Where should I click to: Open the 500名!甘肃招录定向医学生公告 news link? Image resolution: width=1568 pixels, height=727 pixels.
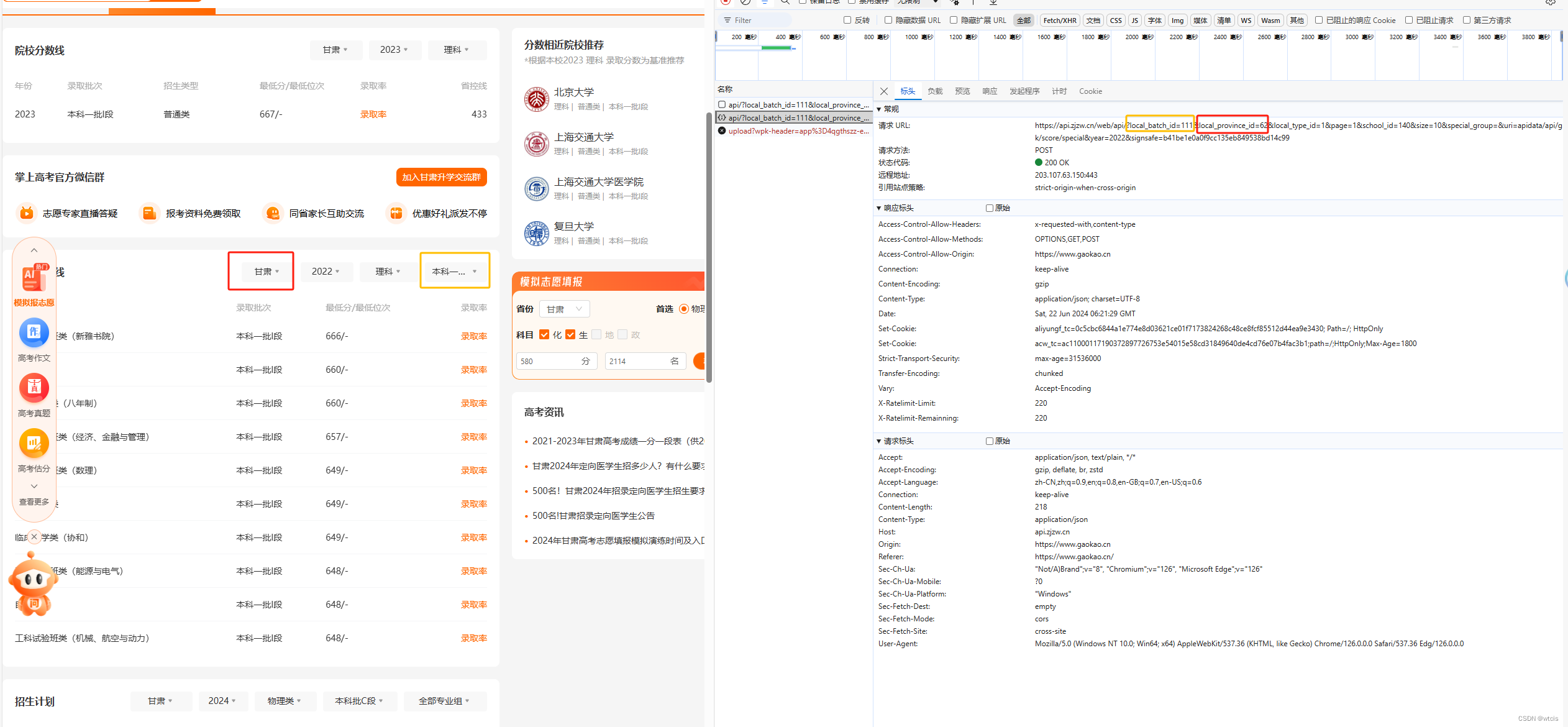593,516
